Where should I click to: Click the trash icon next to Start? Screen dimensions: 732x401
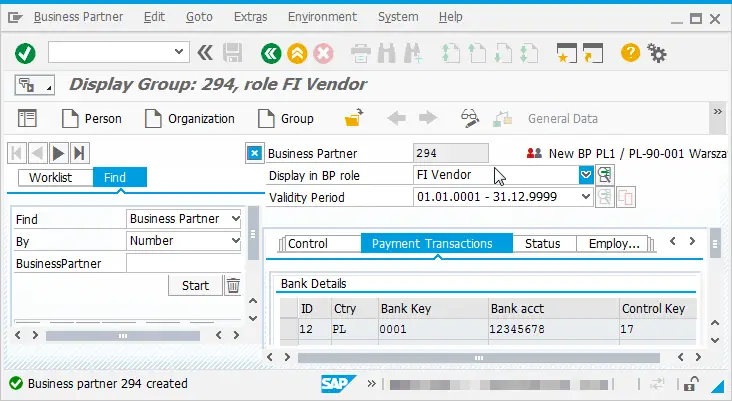pos(233,285)
